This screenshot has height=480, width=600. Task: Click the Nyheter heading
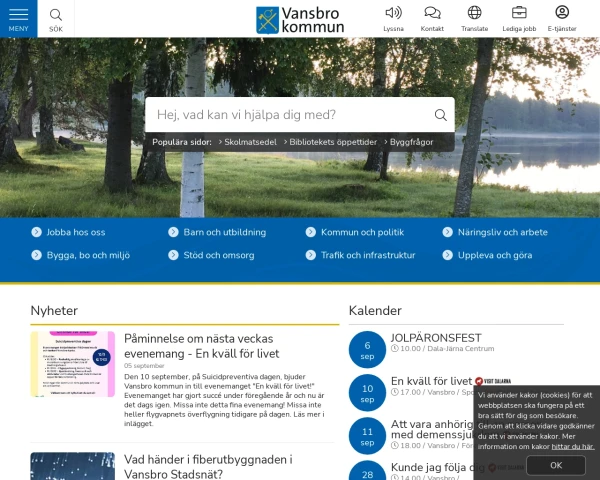point(54,310)
